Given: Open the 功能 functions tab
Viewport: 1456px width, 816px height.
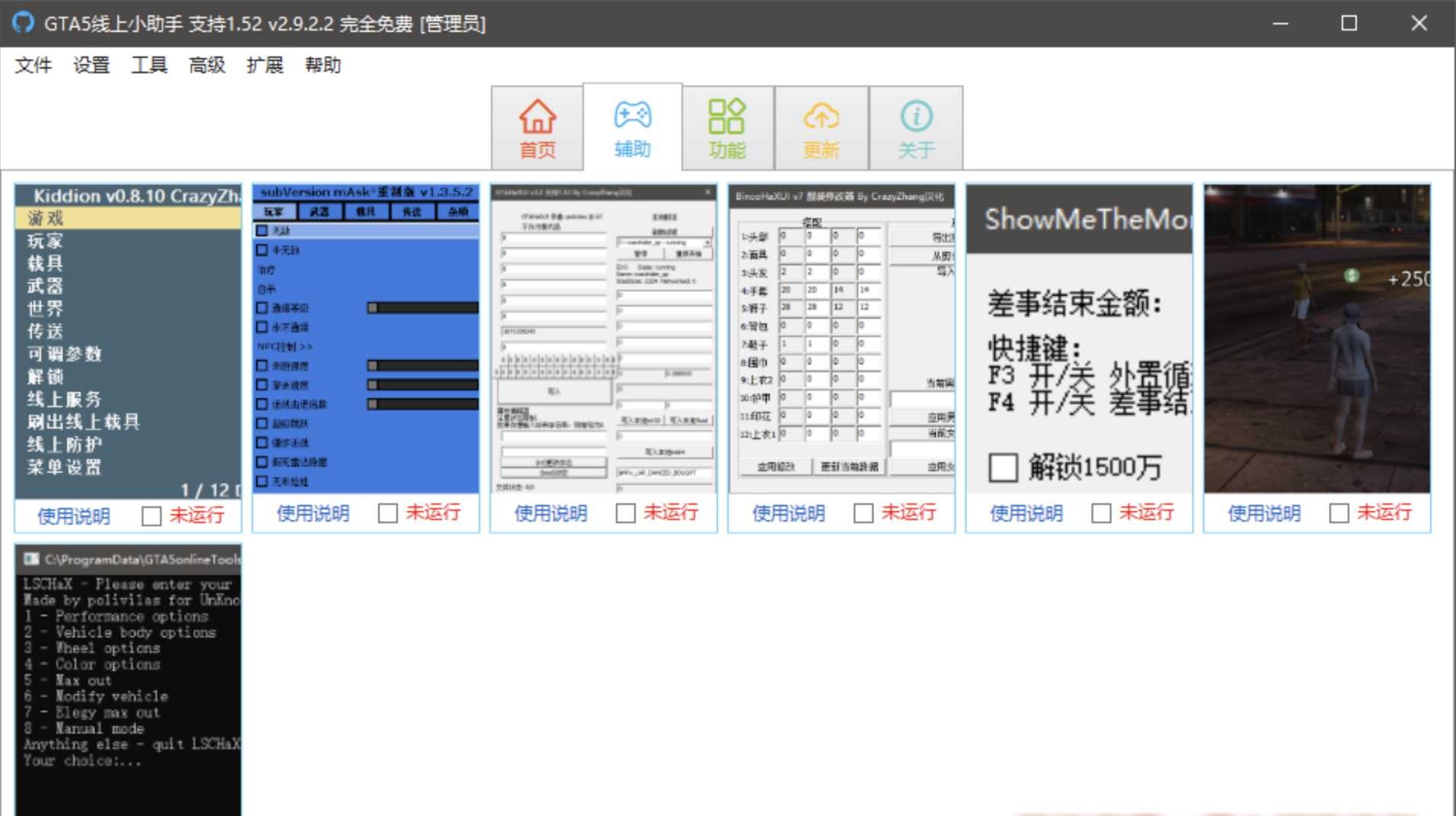Looking at the screenshot, I should tap(727, 128).
